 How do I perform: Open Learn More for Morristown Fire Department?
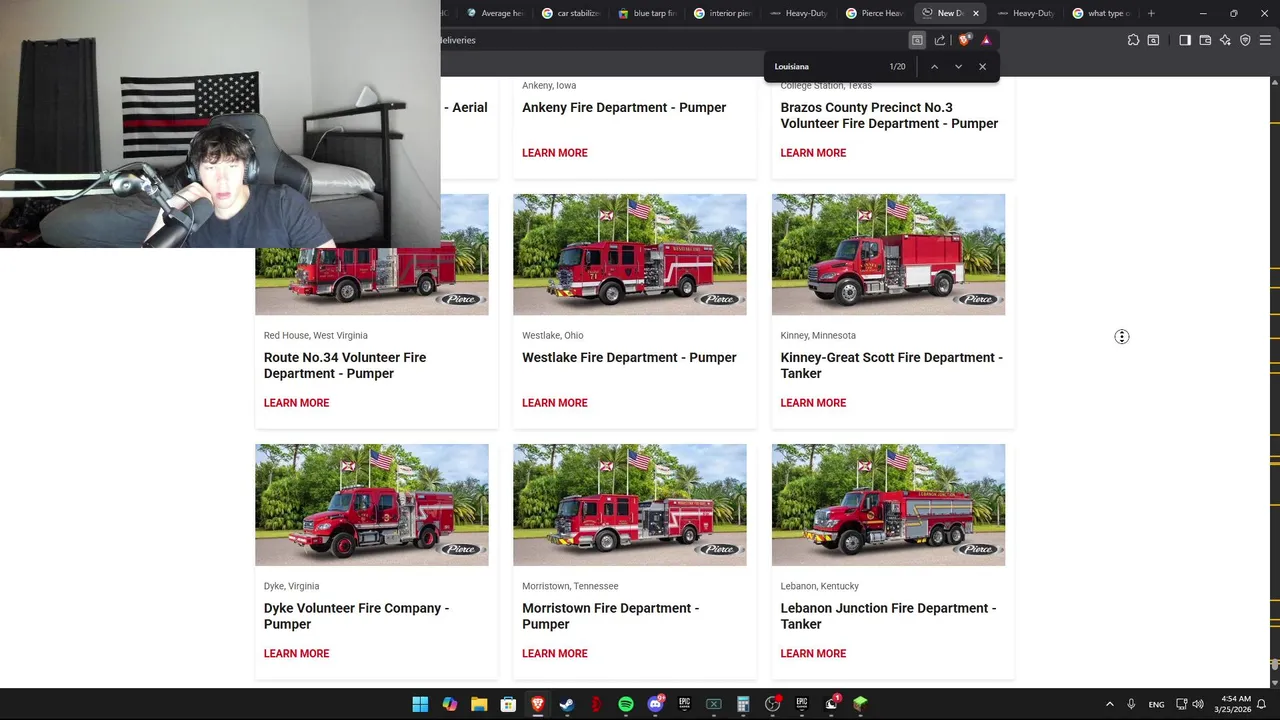[555, 654]
